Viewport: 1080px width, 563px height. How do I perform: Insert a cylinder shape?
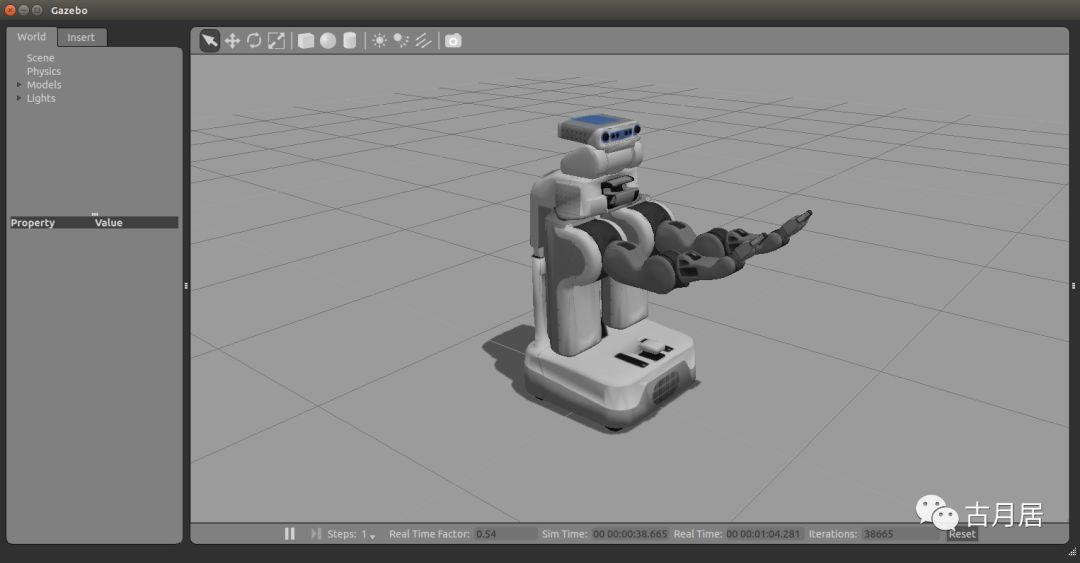click(350, 41)
